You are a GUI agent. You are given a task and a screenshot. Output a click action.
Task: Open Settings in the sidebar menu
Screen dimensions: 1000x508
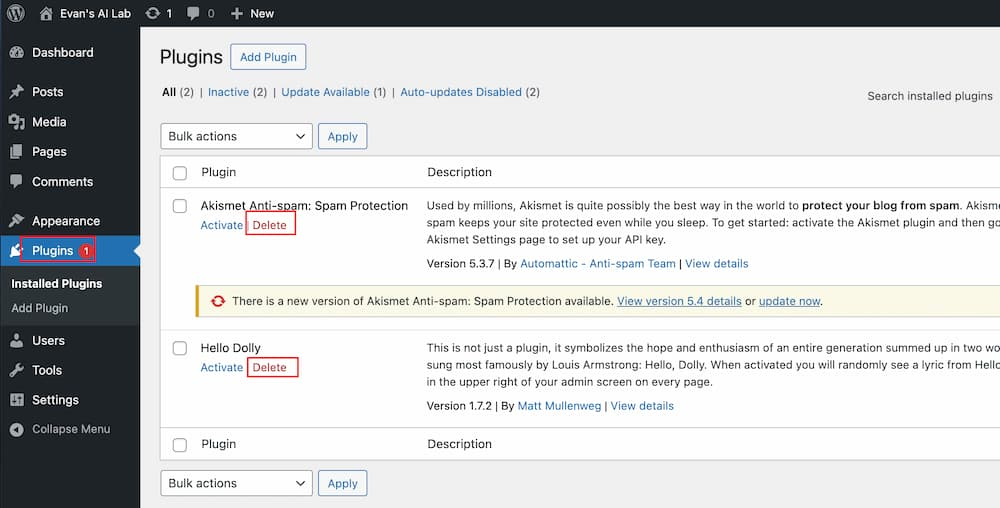point(55,400)
